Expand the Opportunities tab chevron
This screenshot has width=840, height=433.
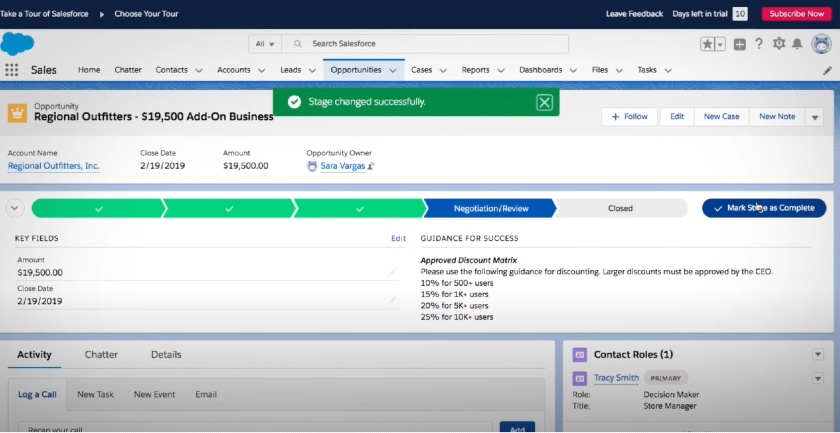pyautogui.click(x=393, y=70)
